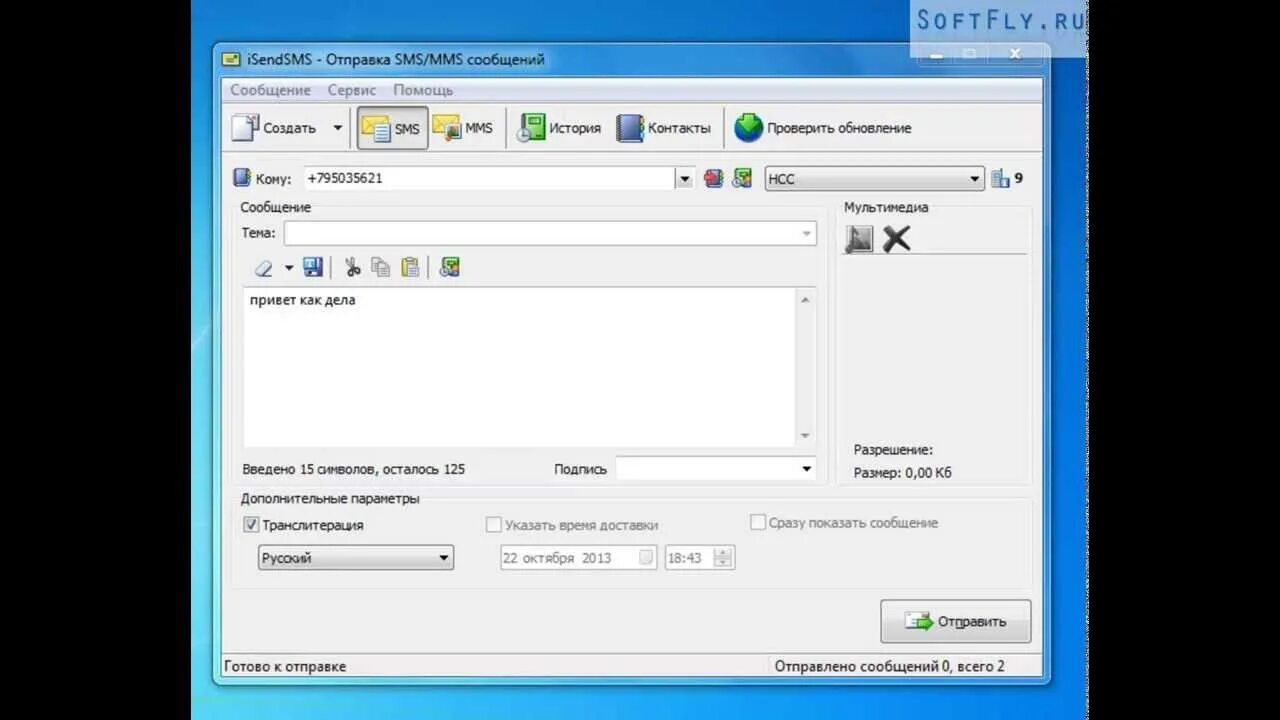Save message with the floppy disk icon
1280x720 pixels.
313,267
